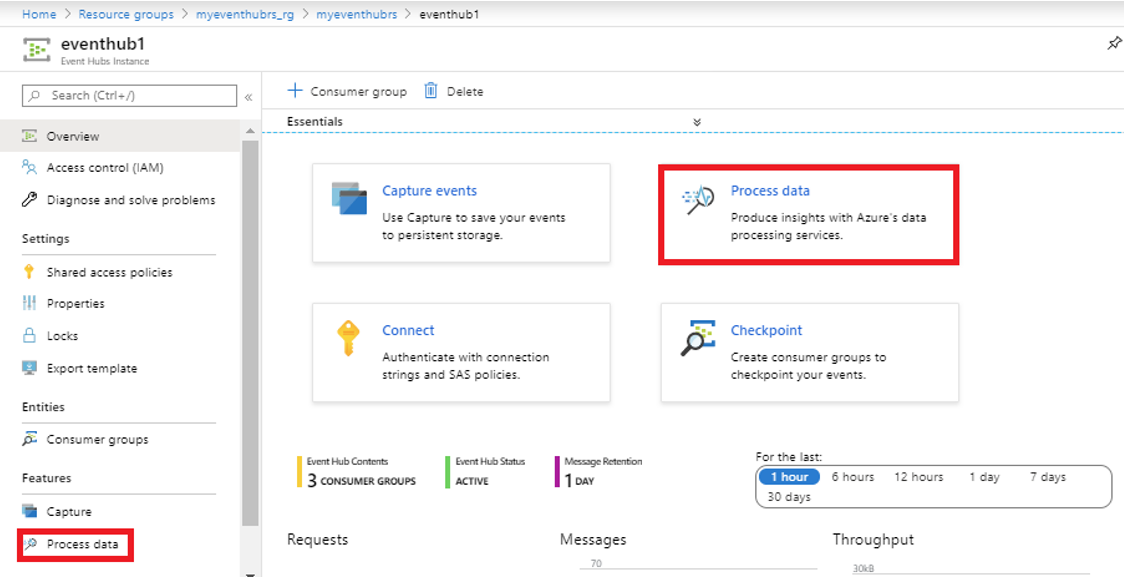
Task: Click the Overview icon in sidebar
Action: 29,136
